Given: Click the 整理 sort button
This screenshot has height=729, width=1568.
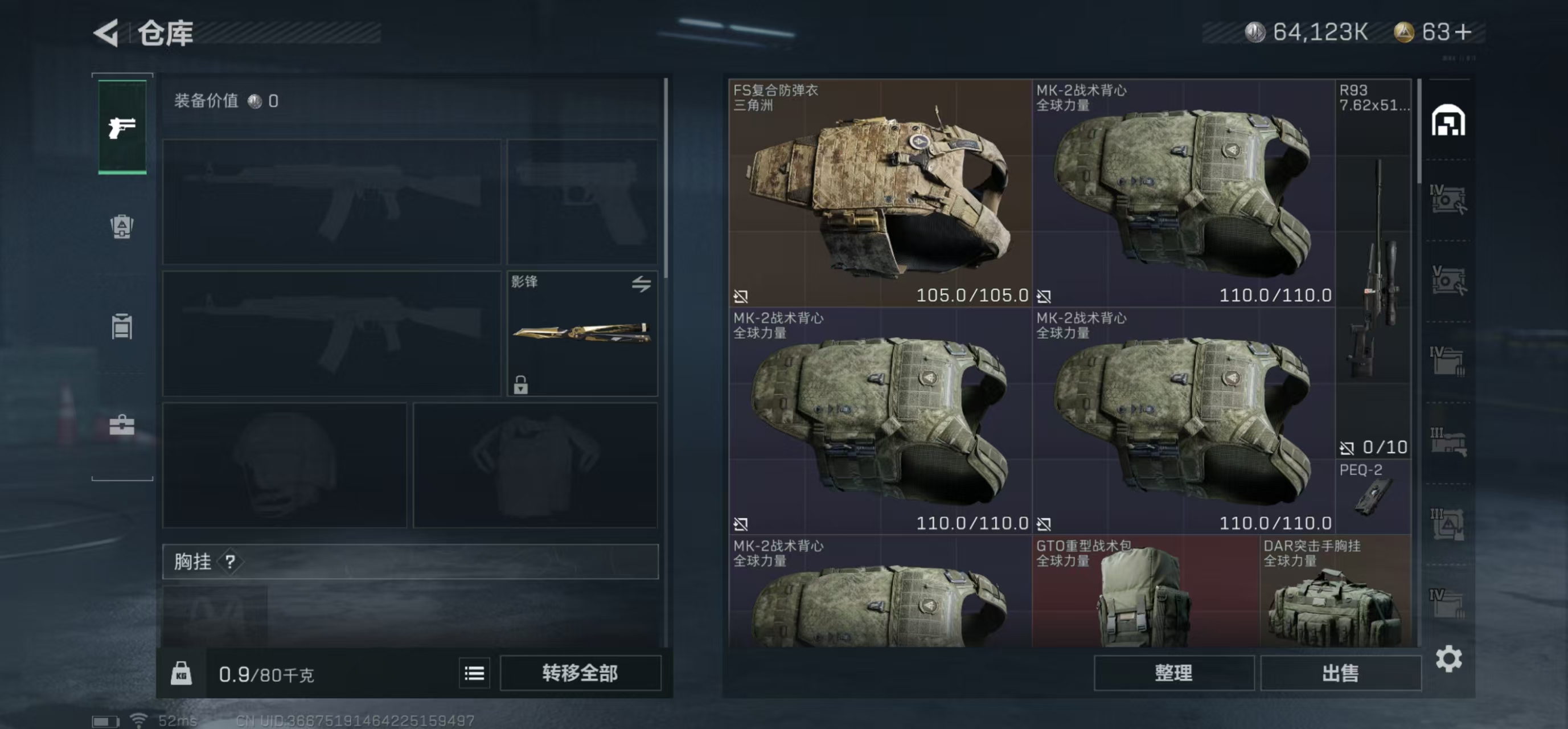Looking at the screenshot, I should 1173,673.
